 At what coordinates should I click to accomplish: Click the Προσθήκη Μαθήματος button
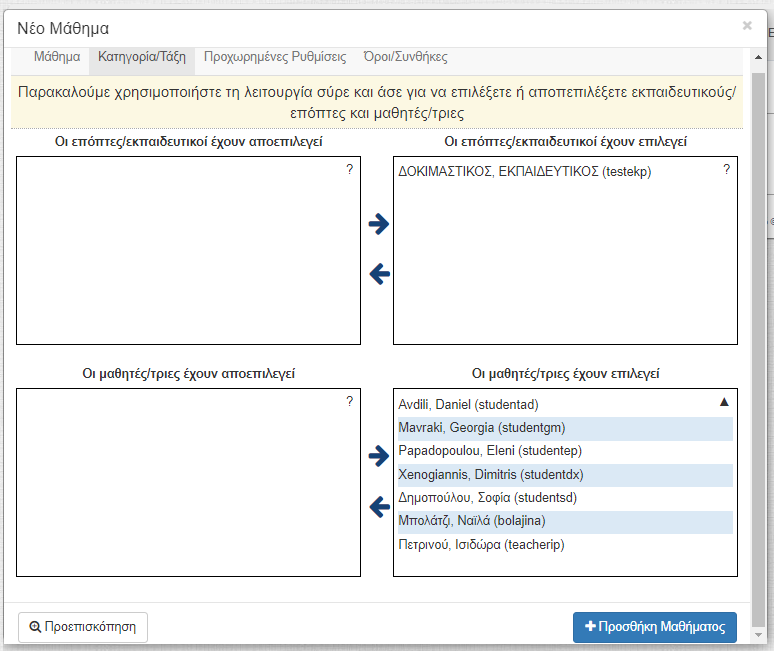[x=655, y=627]
